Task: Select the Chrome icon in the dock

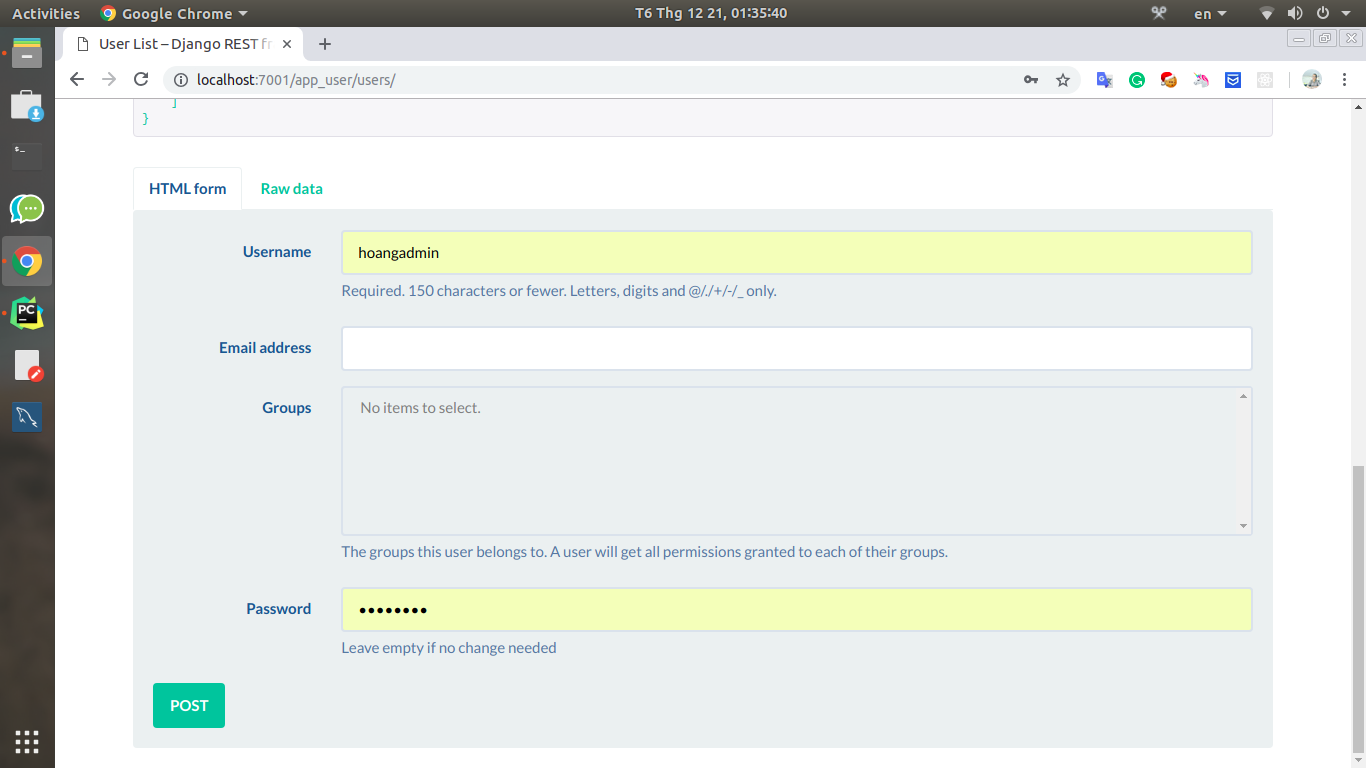Action: [x=27, y=262]
